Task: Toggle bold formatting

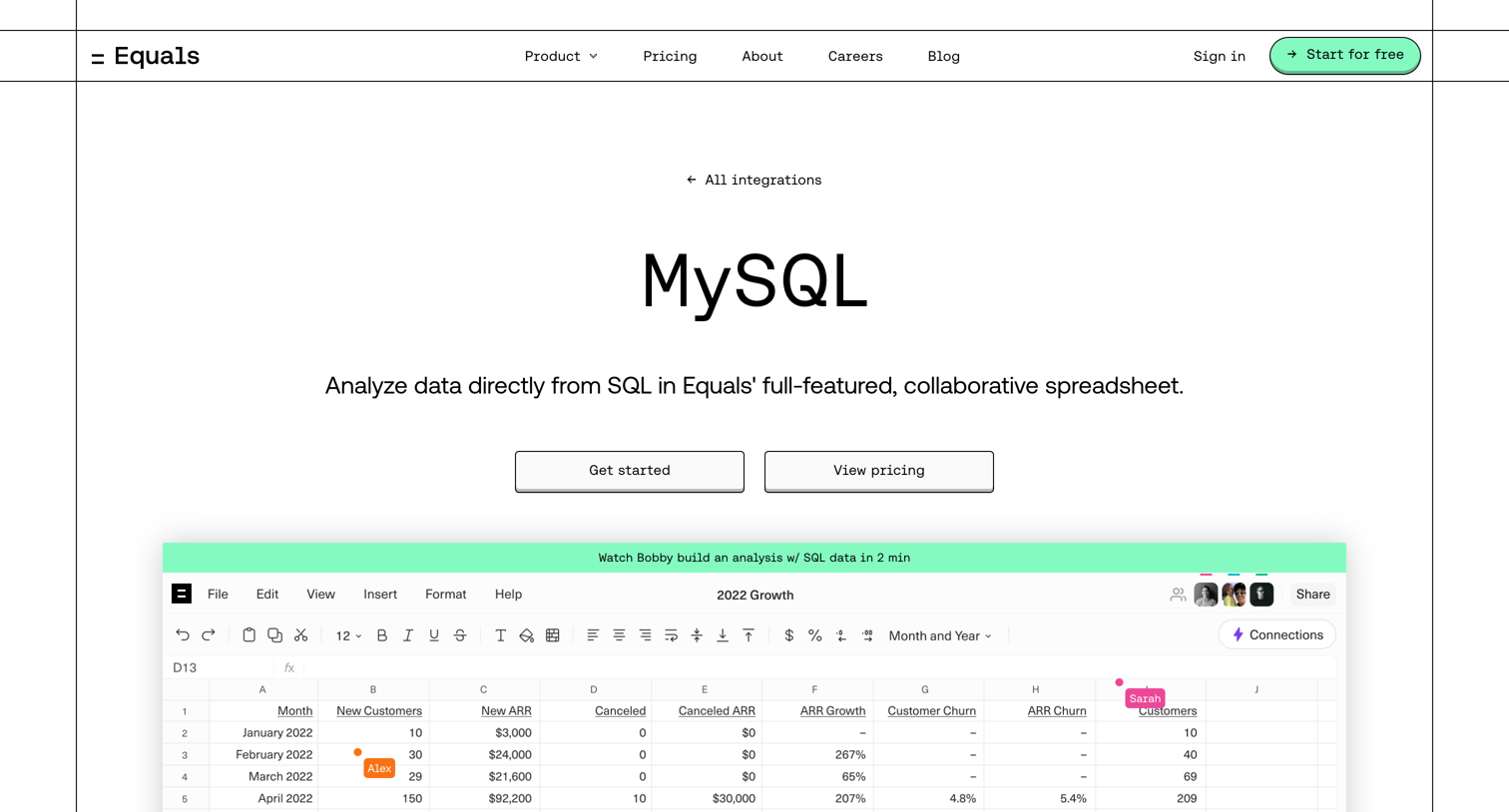Action: (x=382, y=635)
